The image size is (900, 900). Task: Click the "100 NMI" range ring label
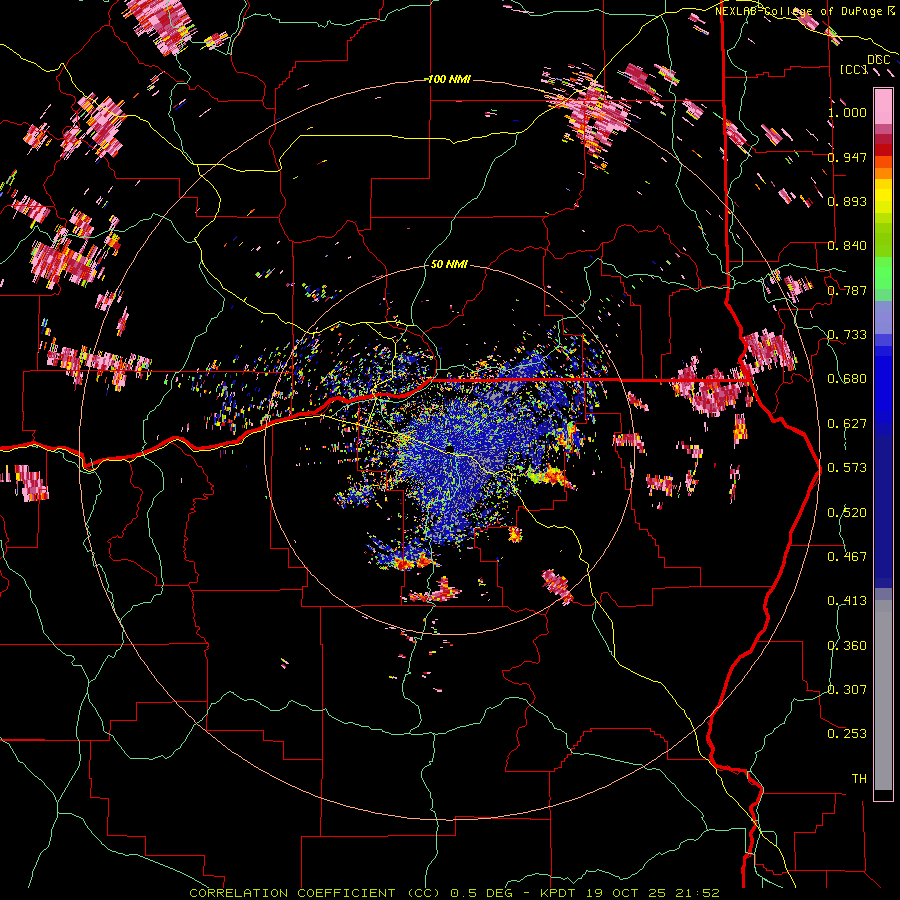(449, 79)
